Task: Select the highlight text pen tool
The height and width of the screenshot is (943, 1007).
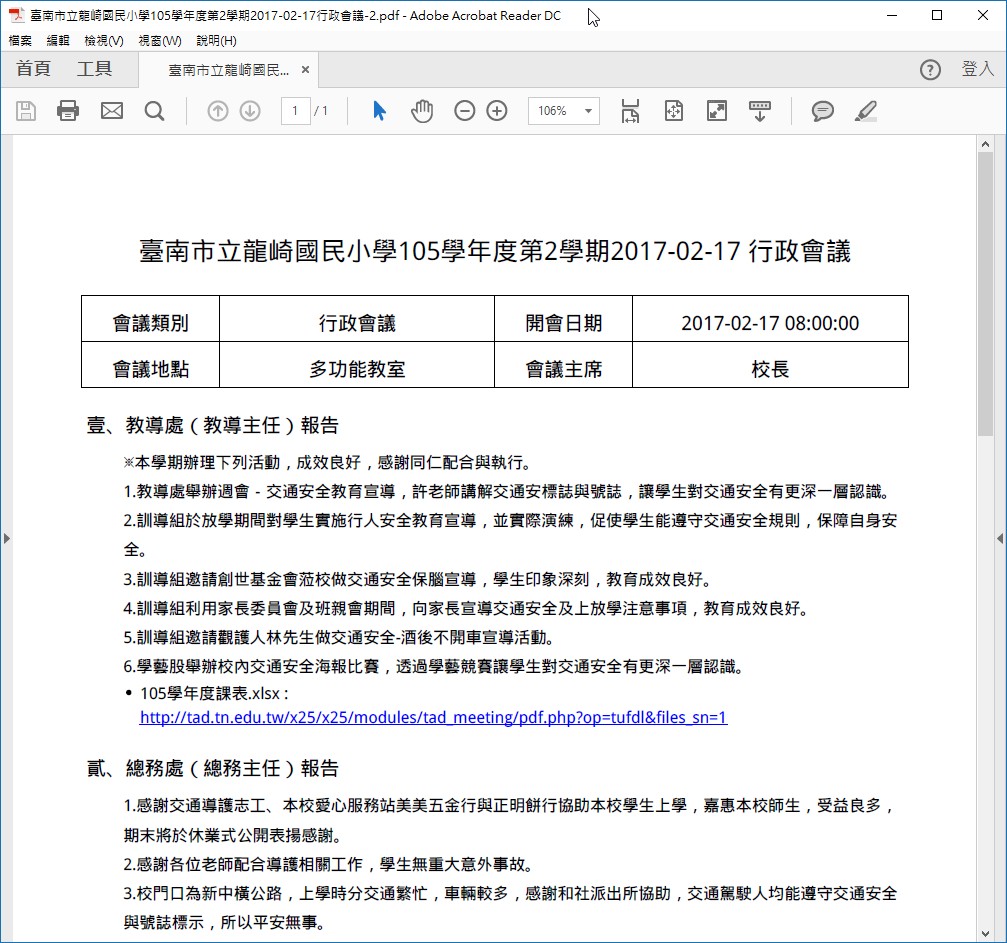Action: (x=866, y=111)
